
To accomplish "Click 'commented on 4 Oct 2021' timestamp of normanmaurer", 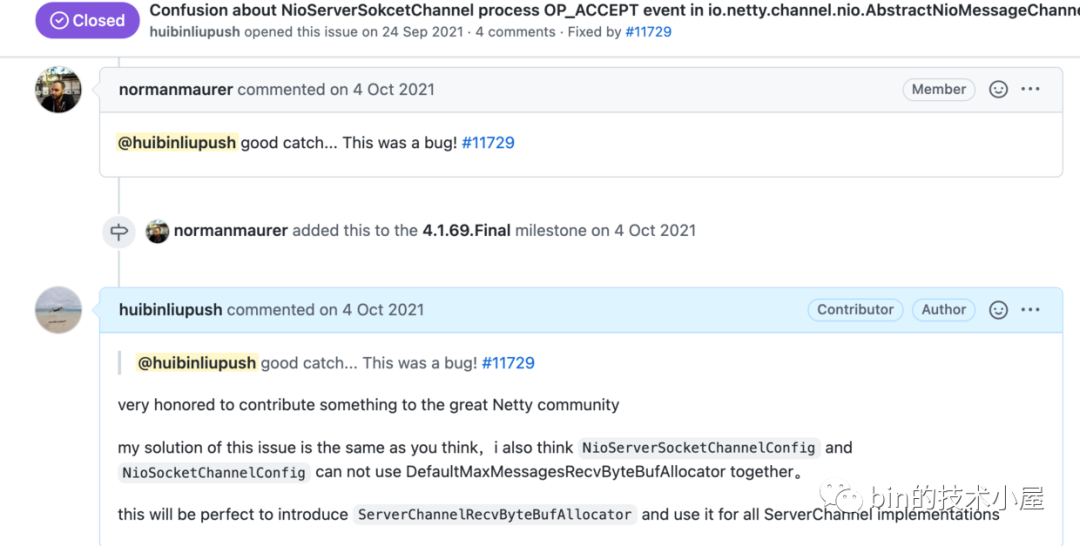I will click(x=336, y=90).
